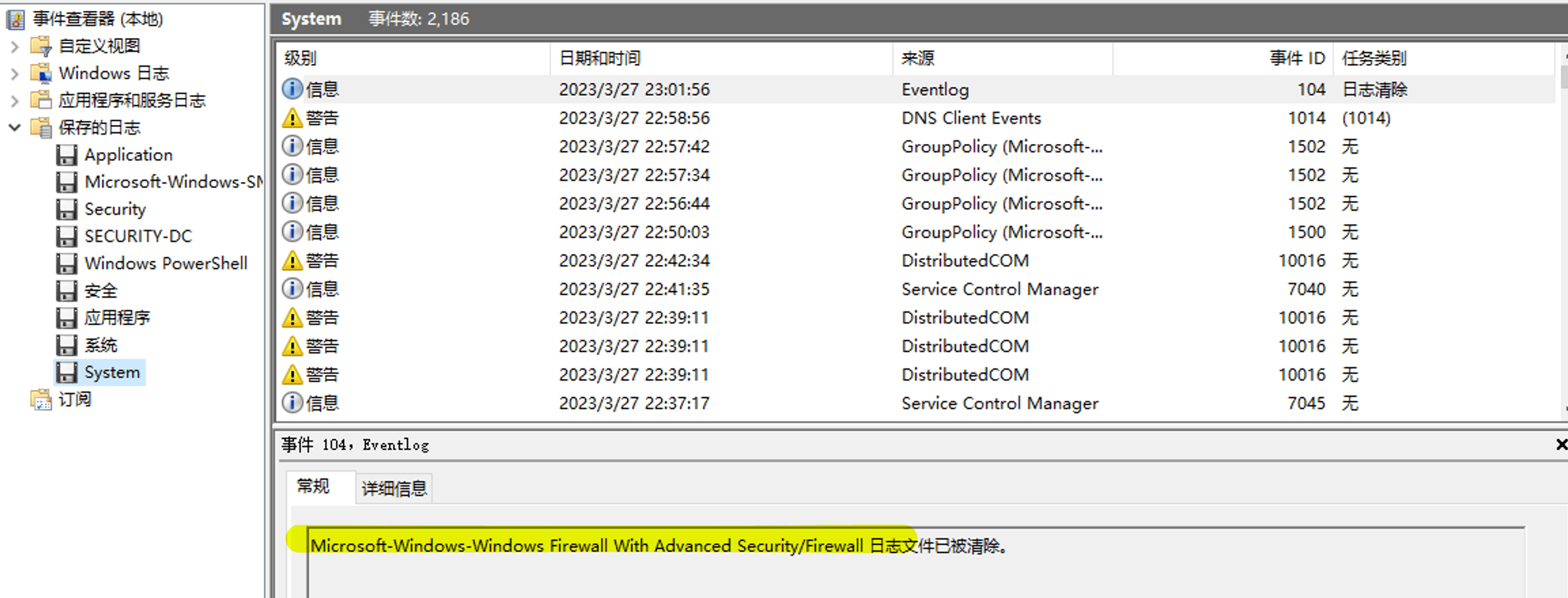Close the event 104 preview pane
1568x598 pixels.
1561,444
